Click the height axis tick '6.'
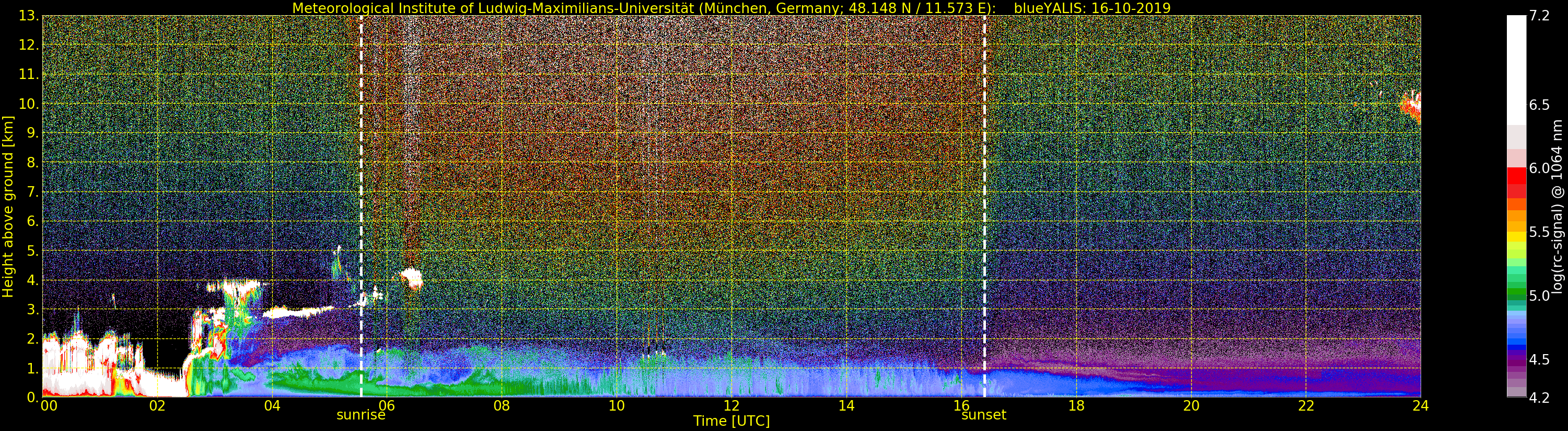Image resolution: width=1568 pixels, height=431 pixels. 33,221
